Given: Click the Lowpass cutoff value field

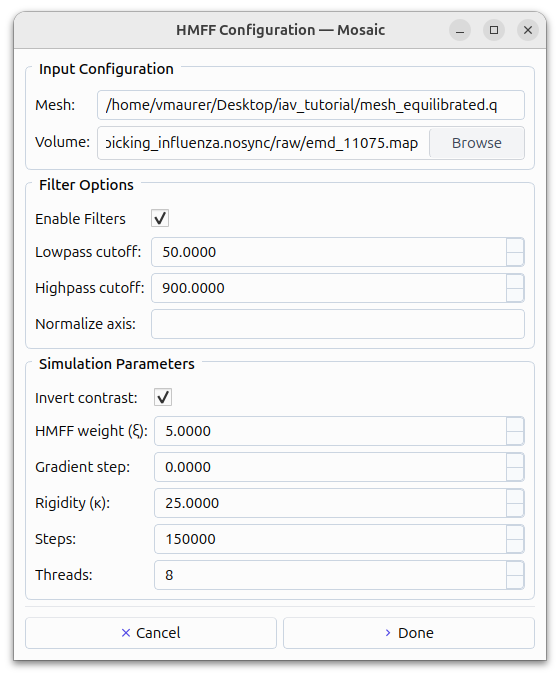Looking at the screenshot, I should [x=329, y=252].
